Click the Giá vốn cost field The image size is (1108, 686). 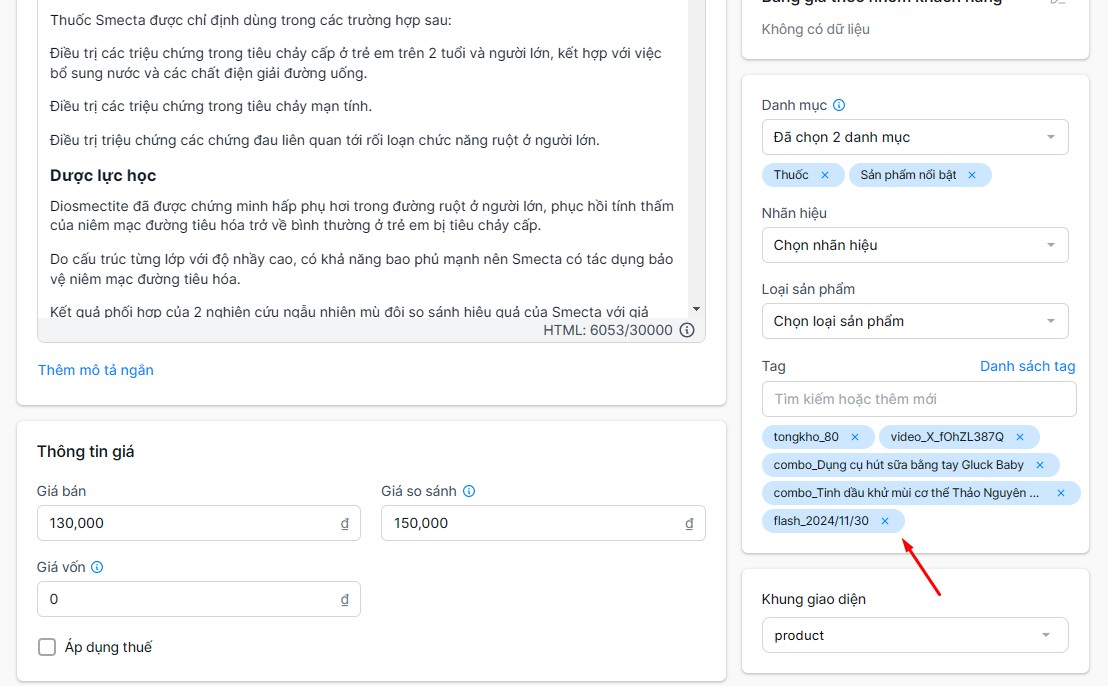(x=199, y=599)
